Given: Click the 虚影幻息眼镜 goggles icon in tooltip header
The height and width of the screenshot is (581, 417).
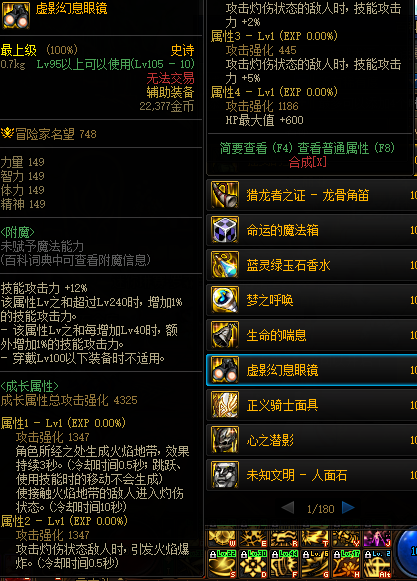Looking at the screenshot, I should coord(16,15).
